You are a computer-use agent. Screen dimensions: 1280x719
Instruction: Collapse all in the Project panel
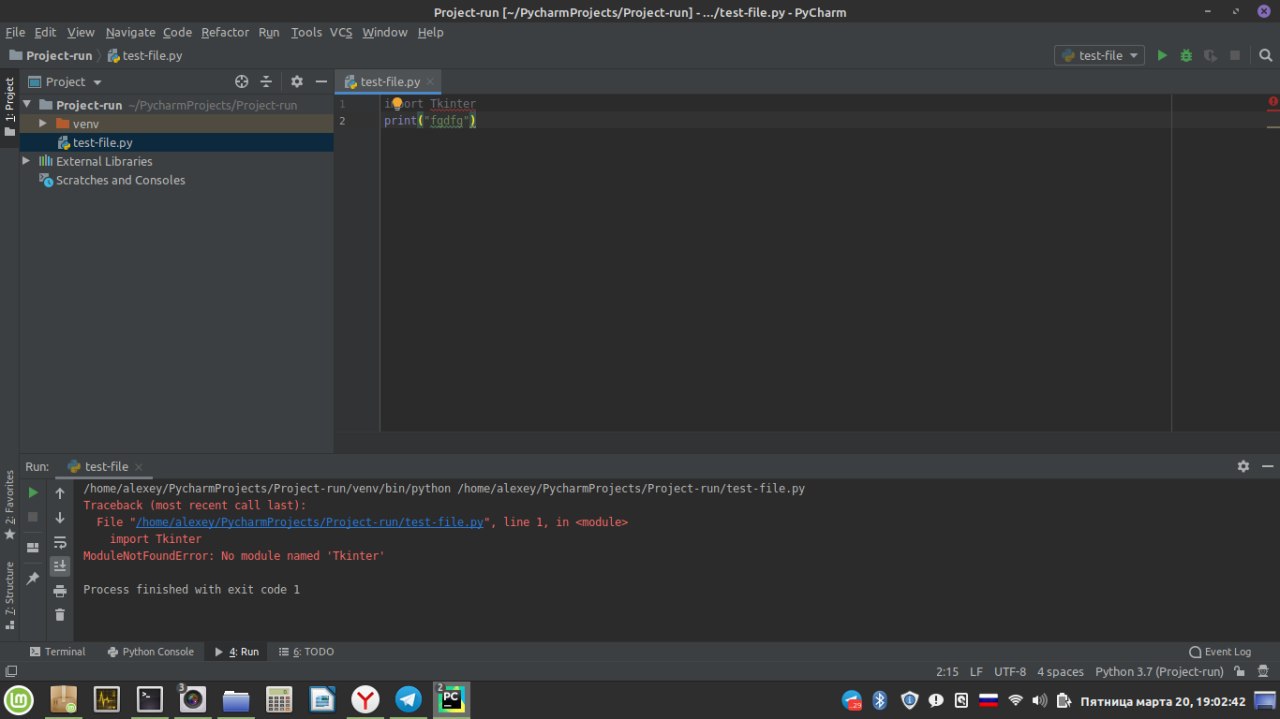267,82
